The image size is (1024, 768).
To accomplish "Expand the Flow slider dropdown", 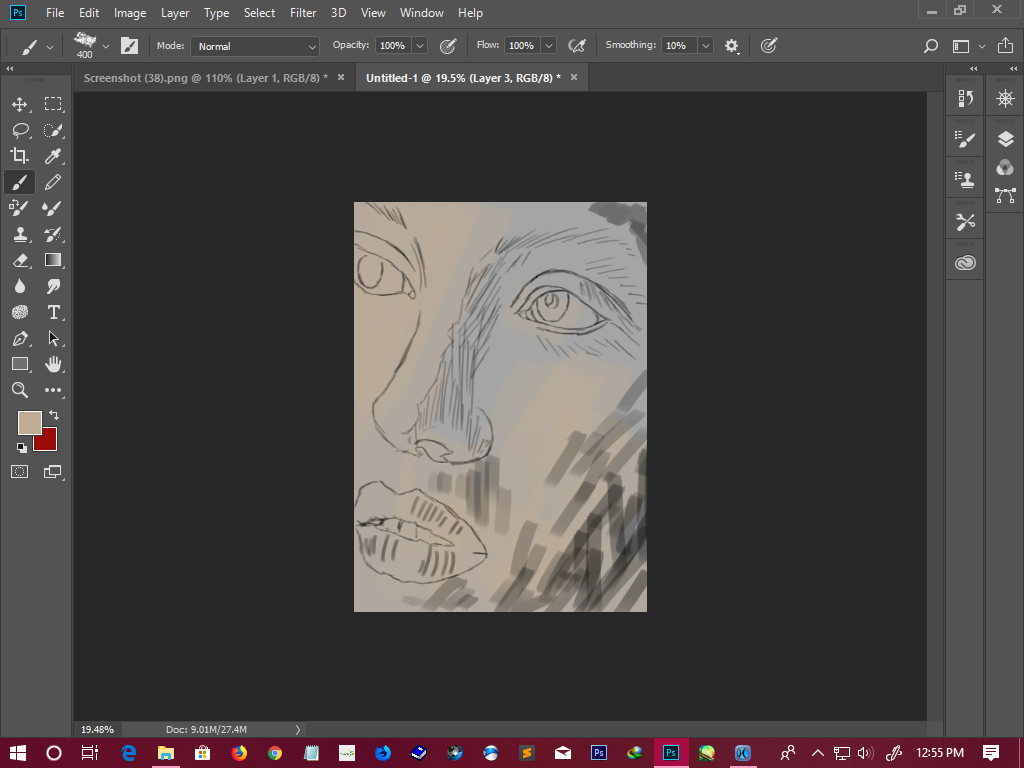I will click(x=549, y=46).
